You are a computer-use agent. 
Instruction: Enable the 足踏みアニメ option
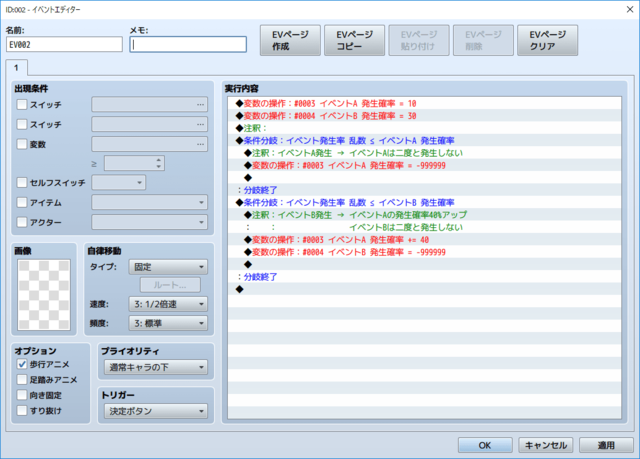tap(22, 379)
